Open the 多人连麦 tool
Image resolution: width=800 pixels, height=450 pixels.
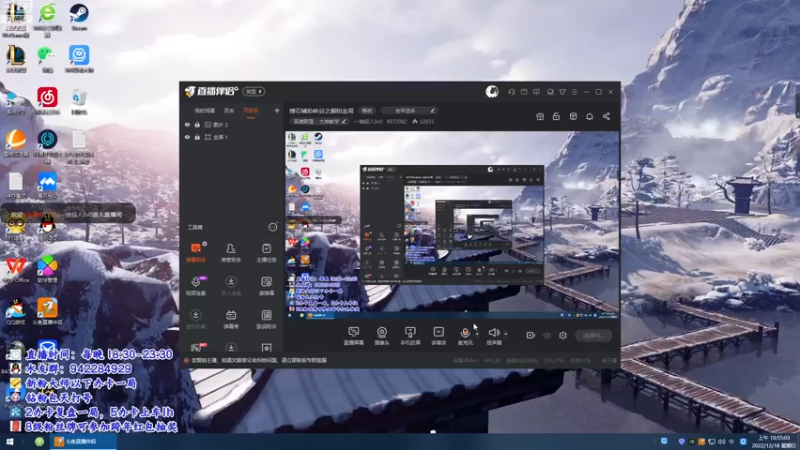[231, 286]
